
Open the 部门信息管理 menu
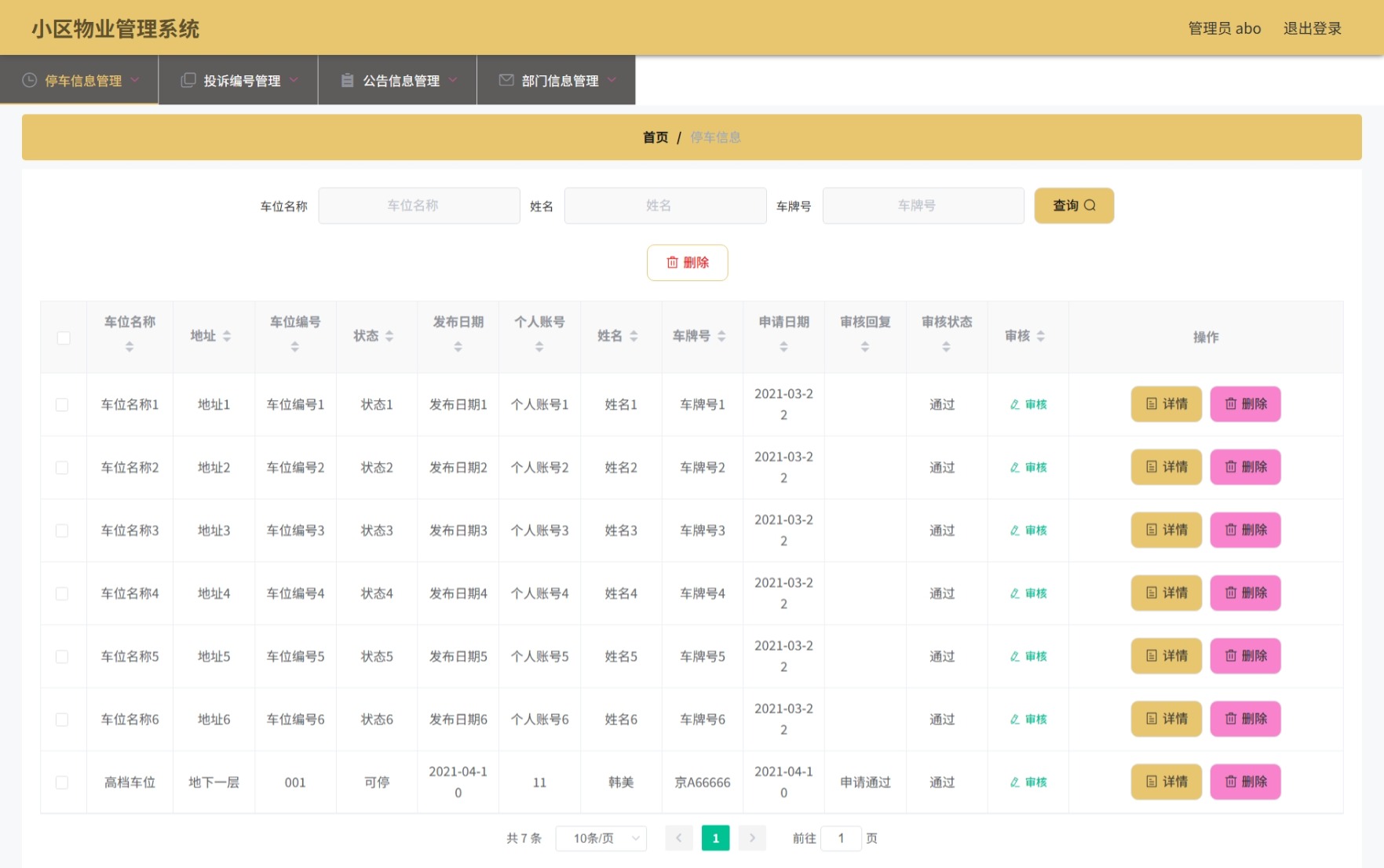point(557,80)
